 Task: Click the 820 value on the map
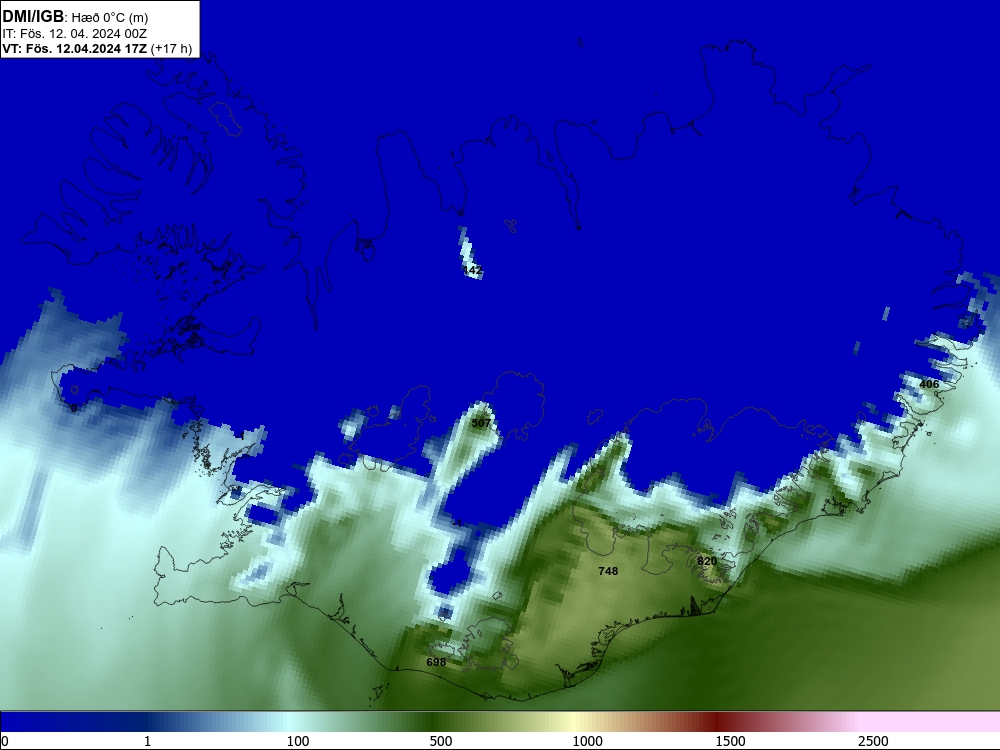pos(707,561)
